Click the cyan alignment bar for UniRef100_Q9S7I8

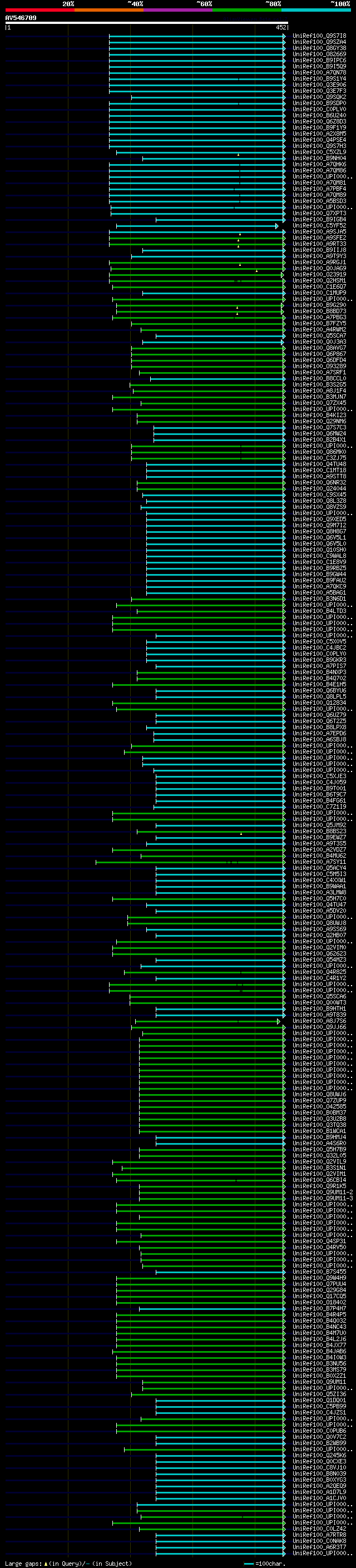[197, 36]
